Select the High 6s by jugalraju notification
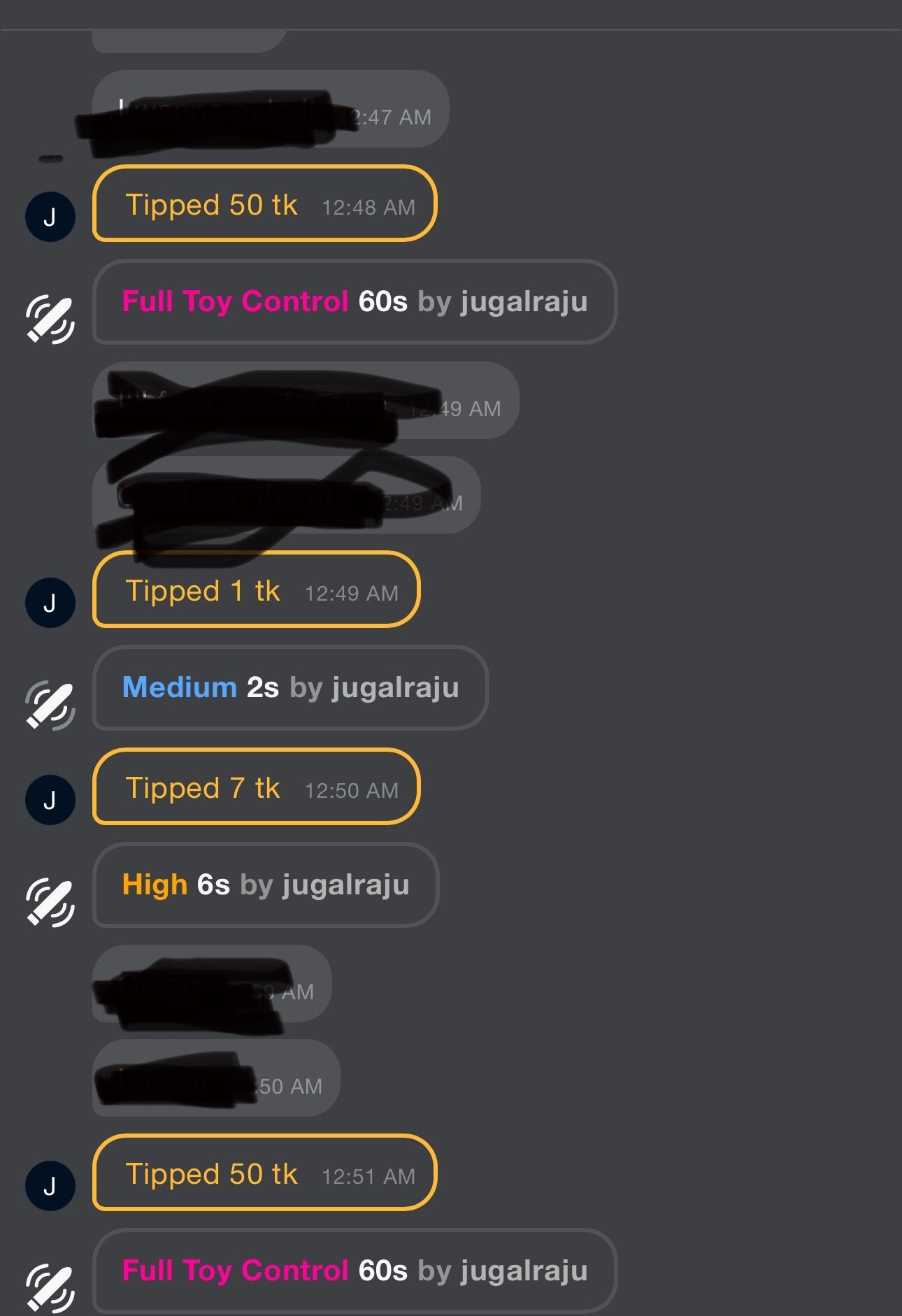 click(x=266, y=885)
